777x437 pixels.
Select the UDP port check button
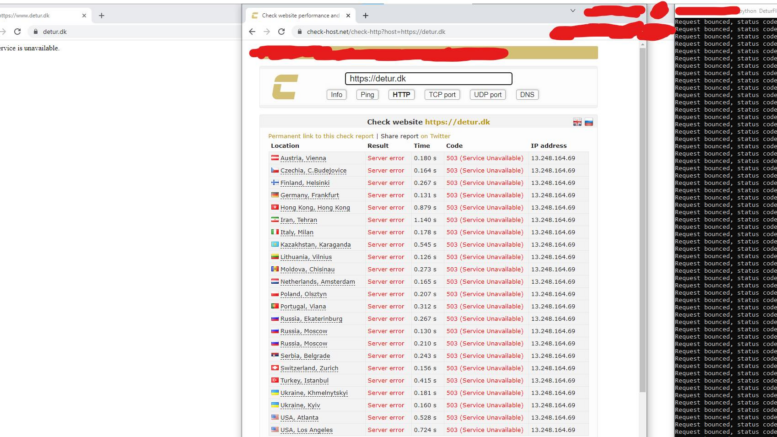coord(488,95)
